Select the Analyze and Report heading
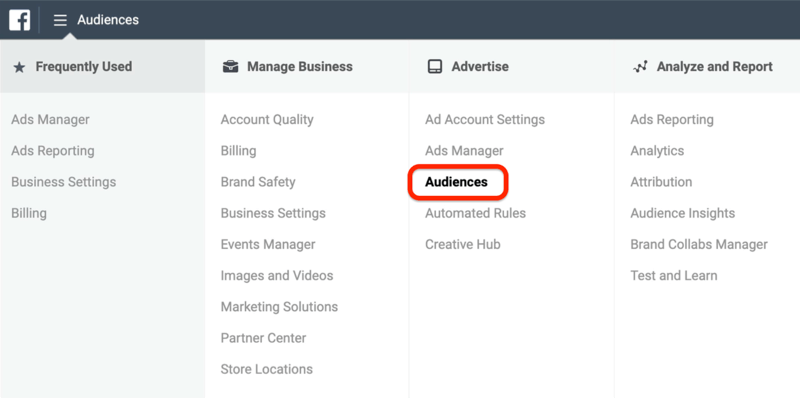This screenshot has width=800, height=398. (x=715, y=67)
